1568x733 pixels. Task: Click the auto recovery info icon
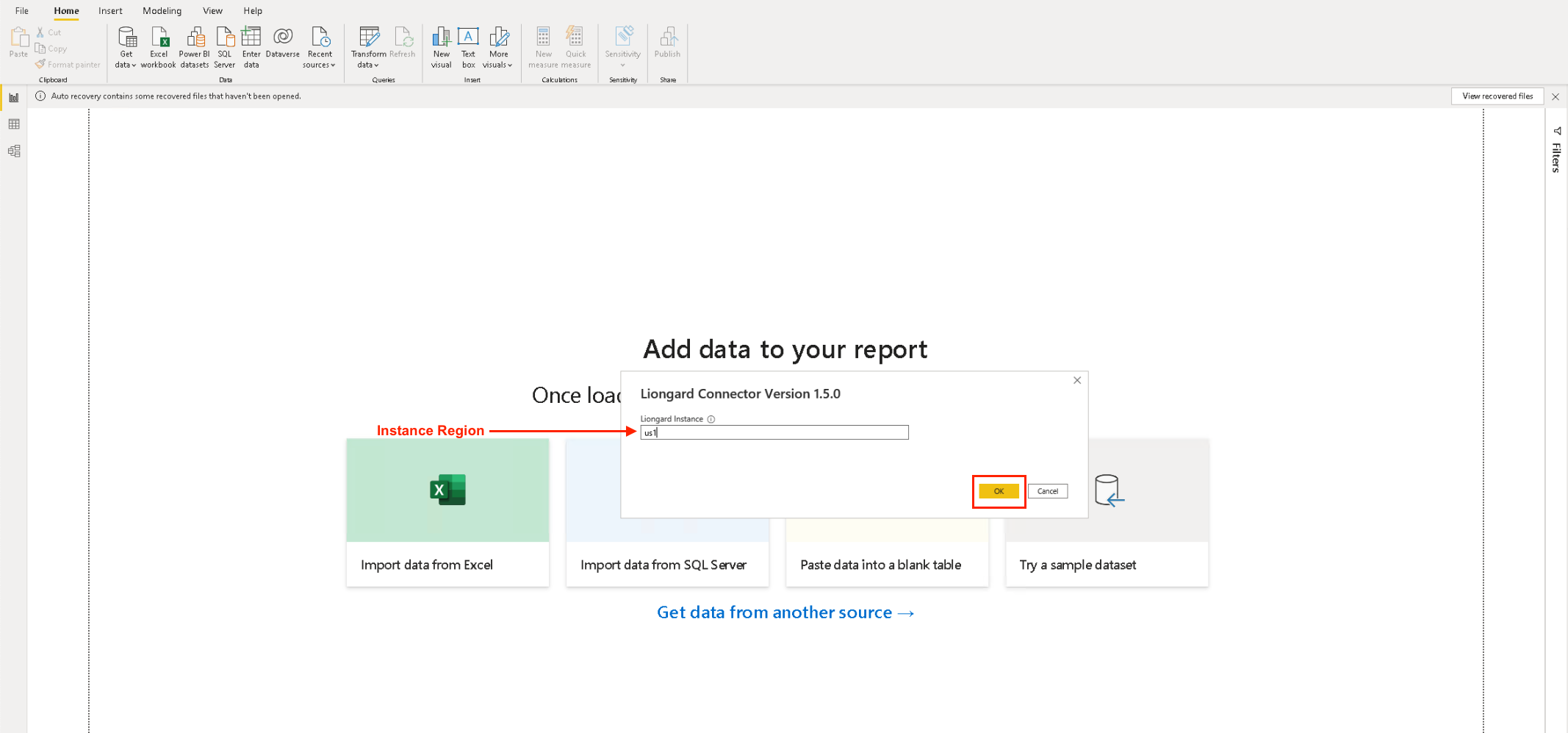[x=40, y=96]
